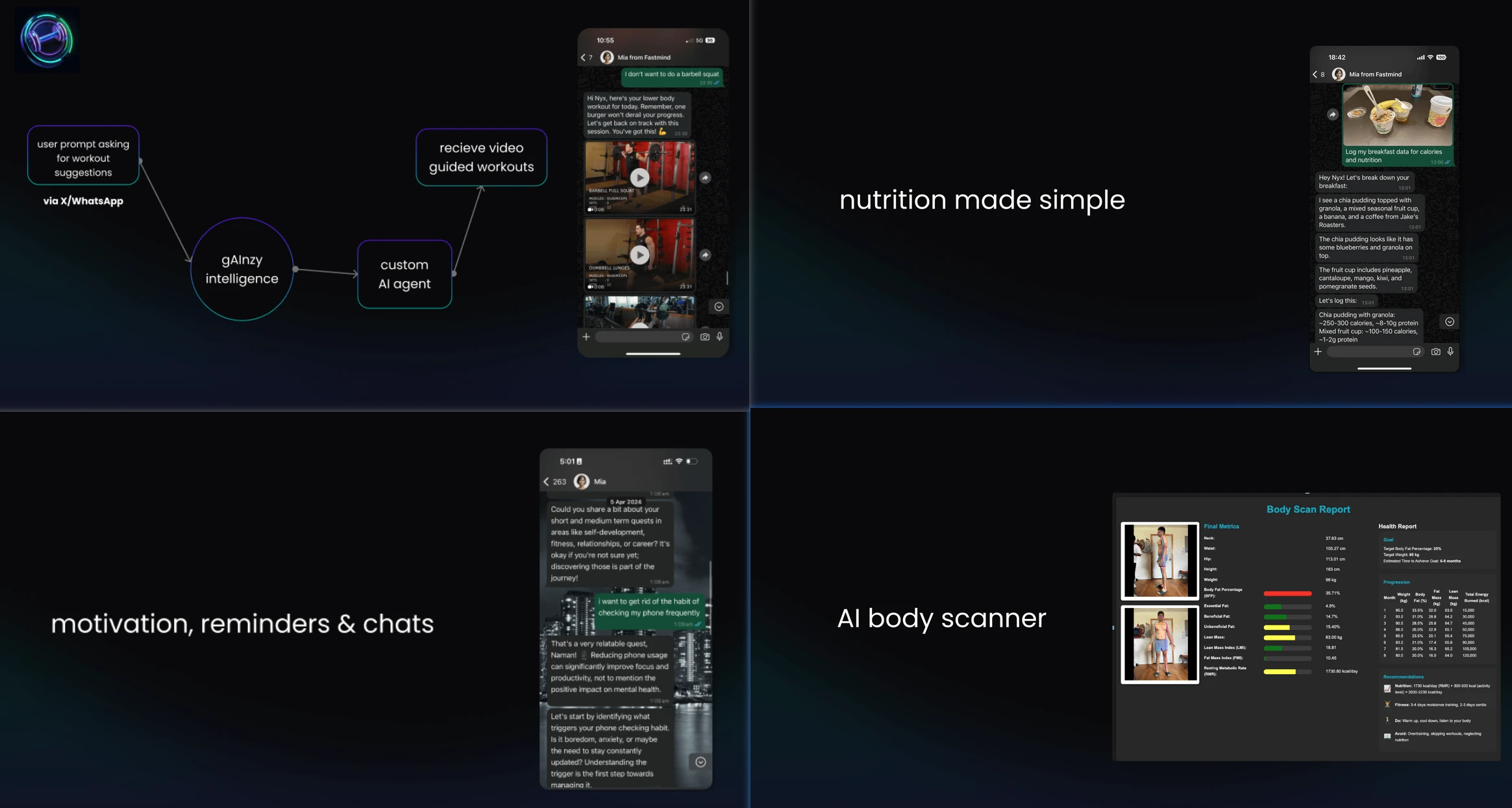The image size is (1512, 808).
Task: Click the Body Scan Report title area
Action: click(1308, 509)
